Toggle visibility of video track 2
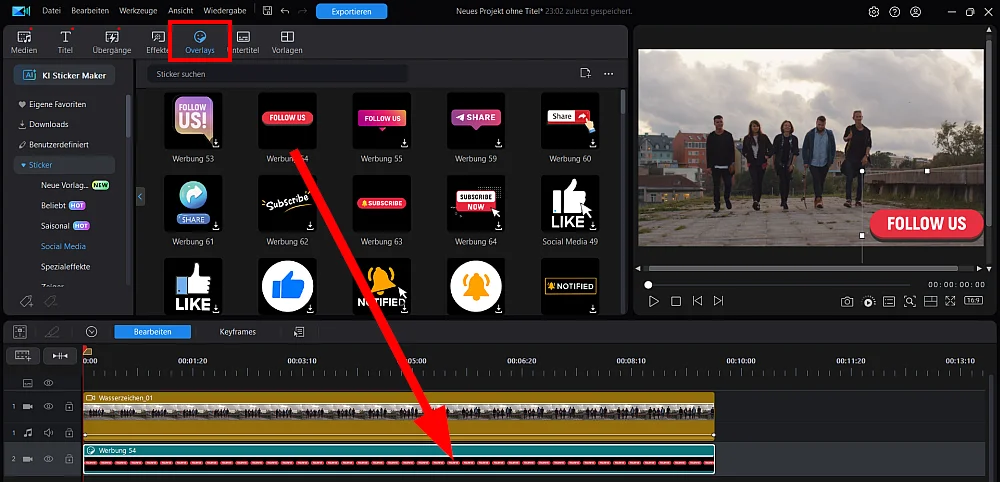Screen dimensions: 1000x482 48,458
